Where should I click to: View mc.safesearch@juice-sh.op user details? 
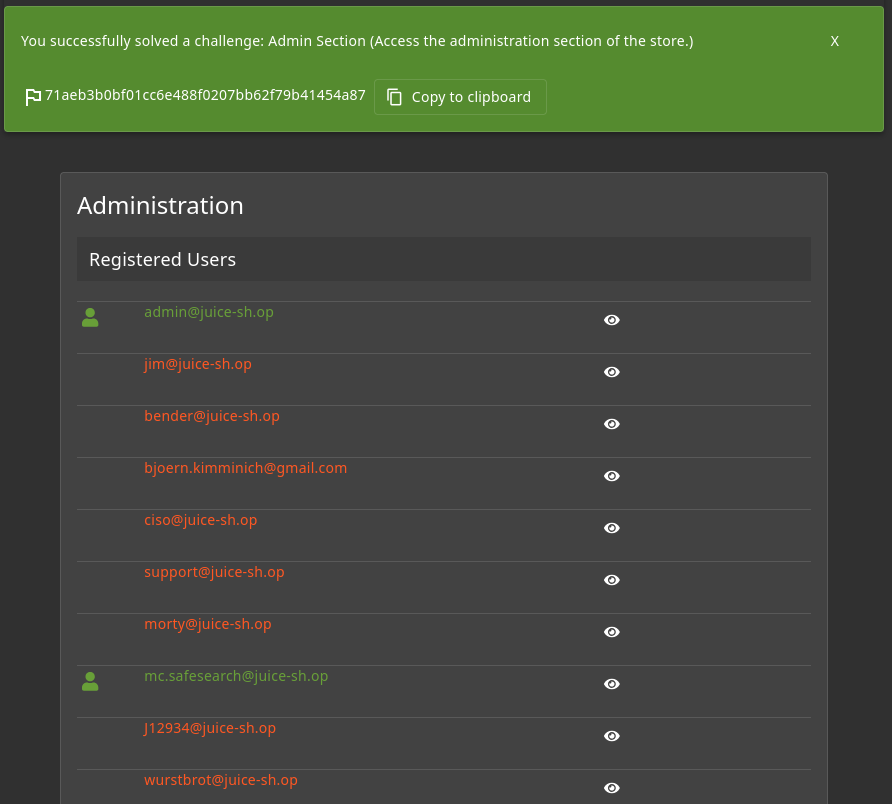(x=612, y=684)
